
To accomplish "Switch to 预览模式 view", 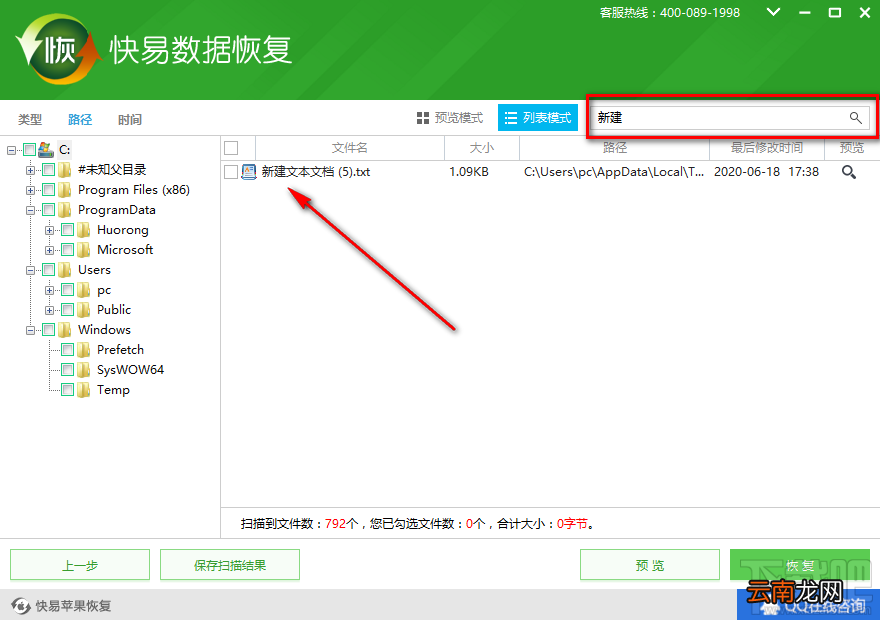I will click(450, 118).
